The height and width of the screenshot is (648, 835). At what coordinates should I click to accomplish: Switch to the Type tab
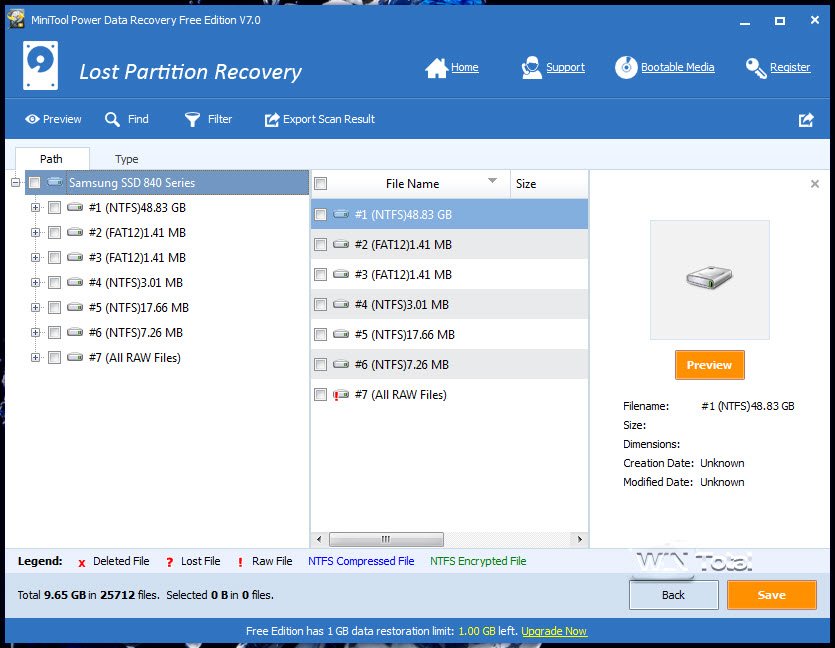[x=127, y=159]
